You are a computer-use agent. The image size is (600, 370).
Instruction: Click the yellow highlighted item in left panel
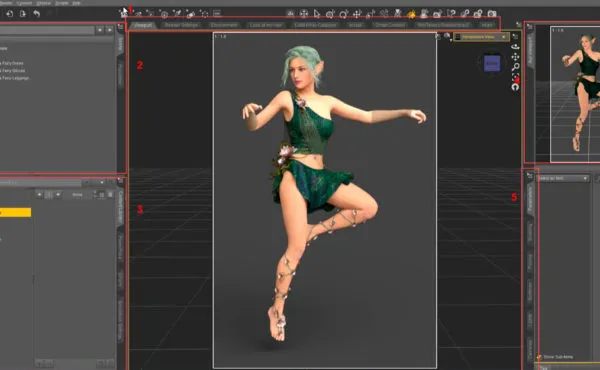(x=15, y=212)
